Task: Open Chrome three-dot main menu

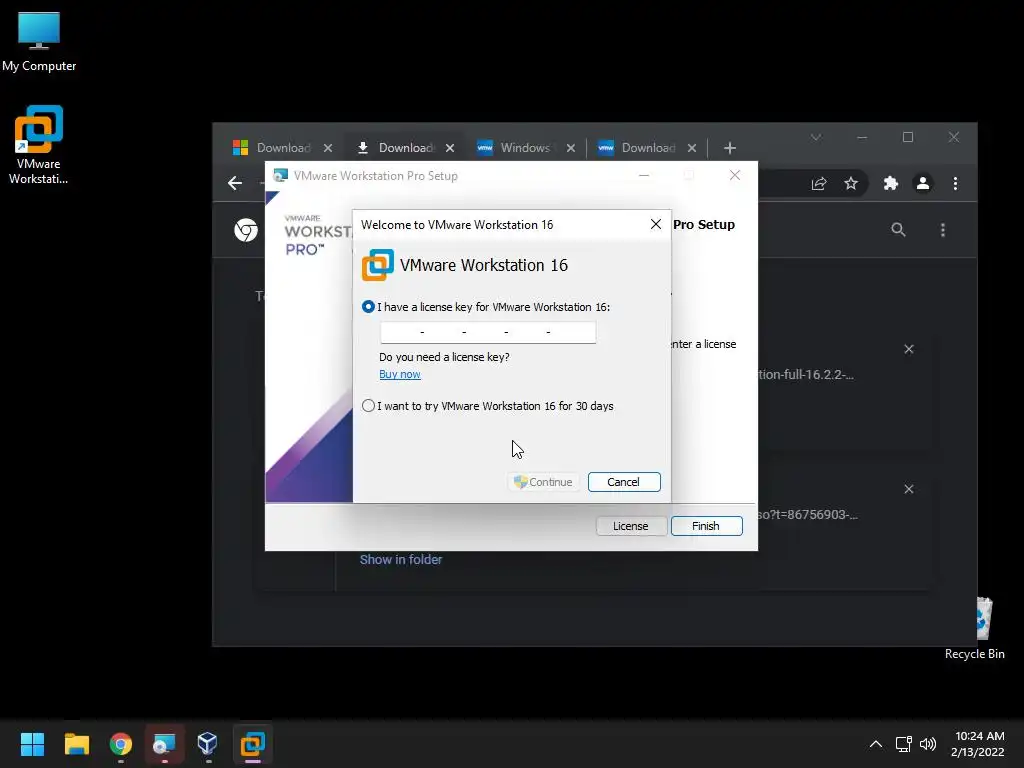Action: click(x=955, y=184)
